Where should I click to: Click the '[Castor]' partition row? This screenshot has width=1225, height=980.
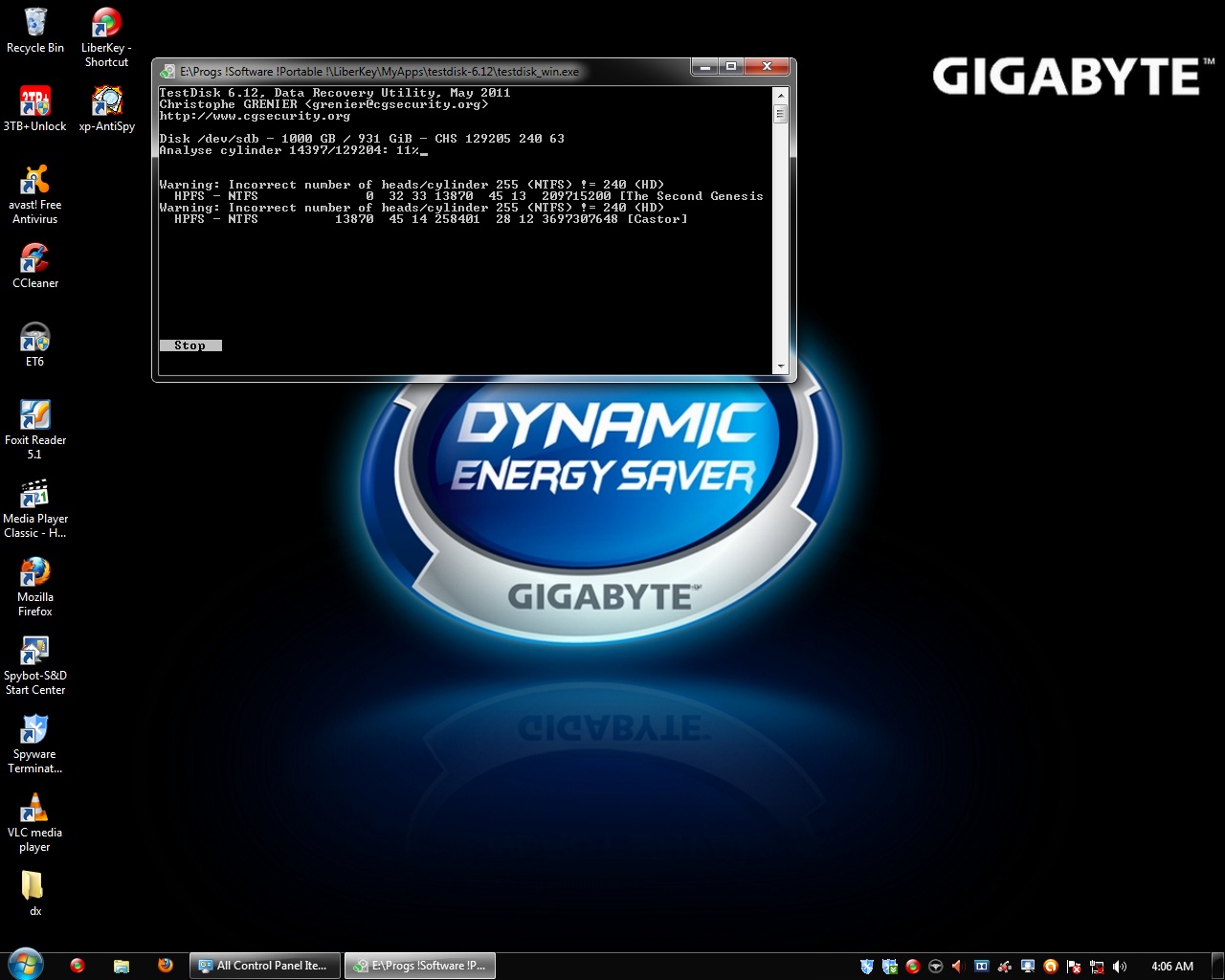431,219
